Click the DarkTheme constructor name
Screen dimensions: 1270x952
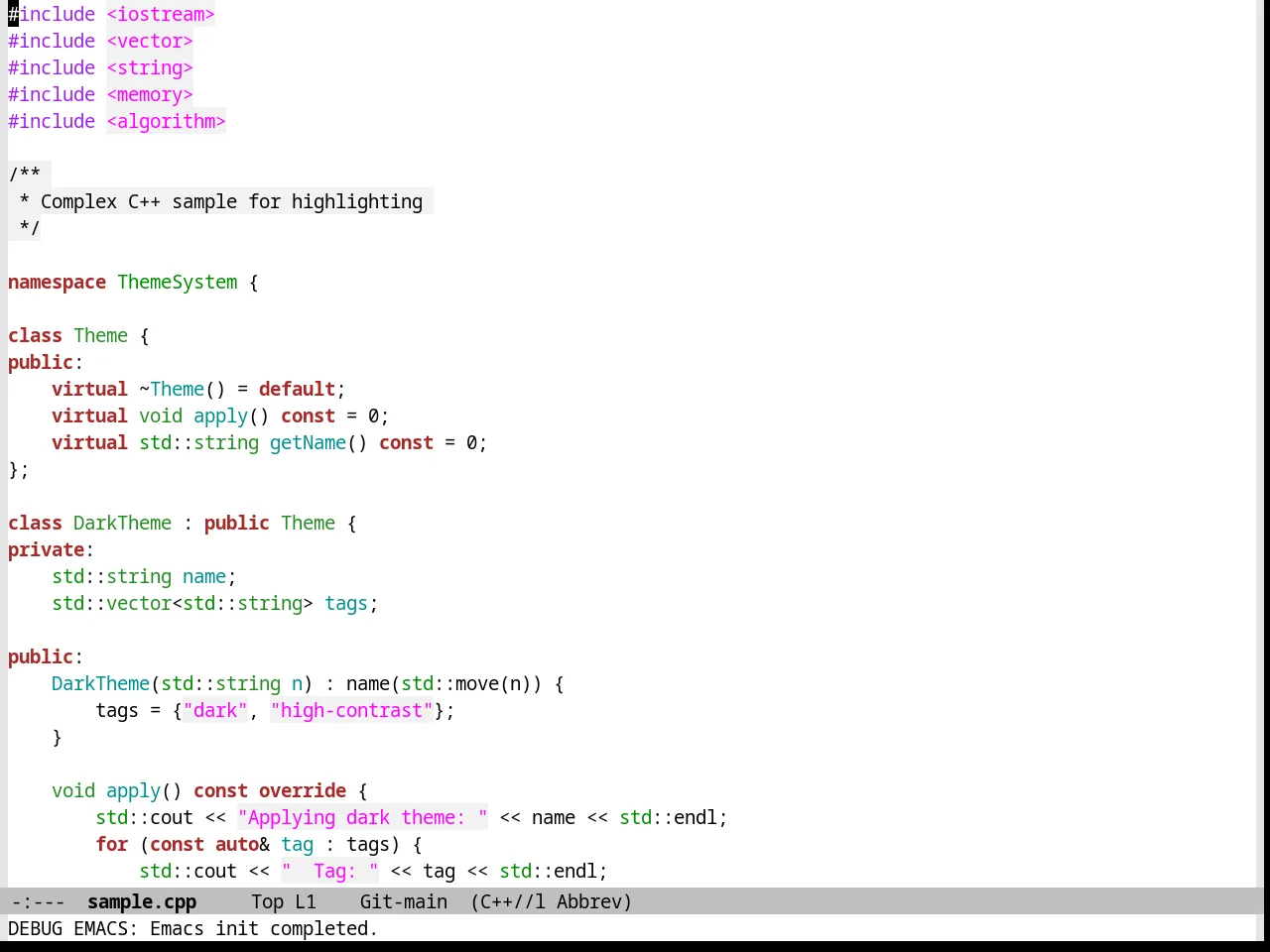click(100, 683)
